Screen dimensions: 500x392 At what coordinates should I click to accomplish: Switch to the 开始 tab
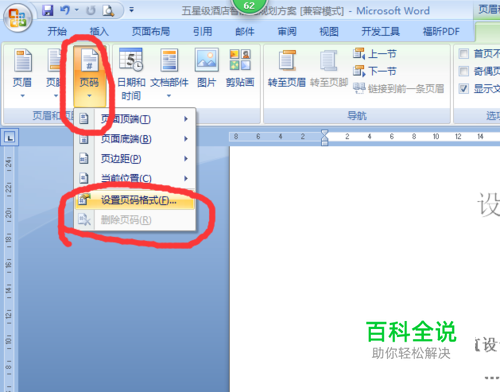[57, 32]
